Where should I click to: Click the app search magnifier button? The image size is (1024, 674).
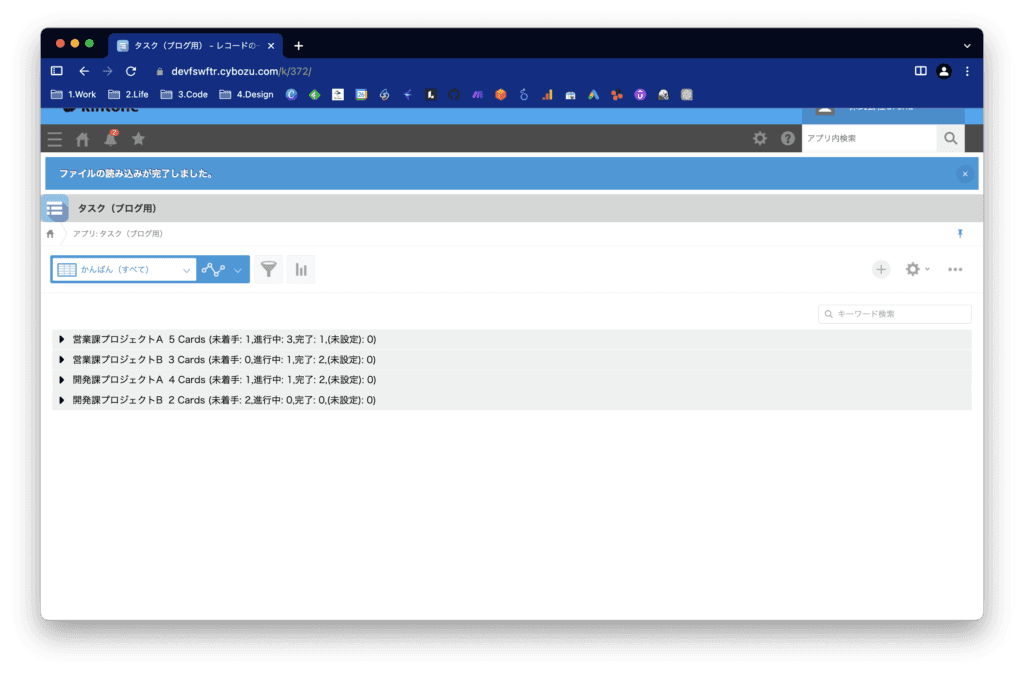point(950,138)
